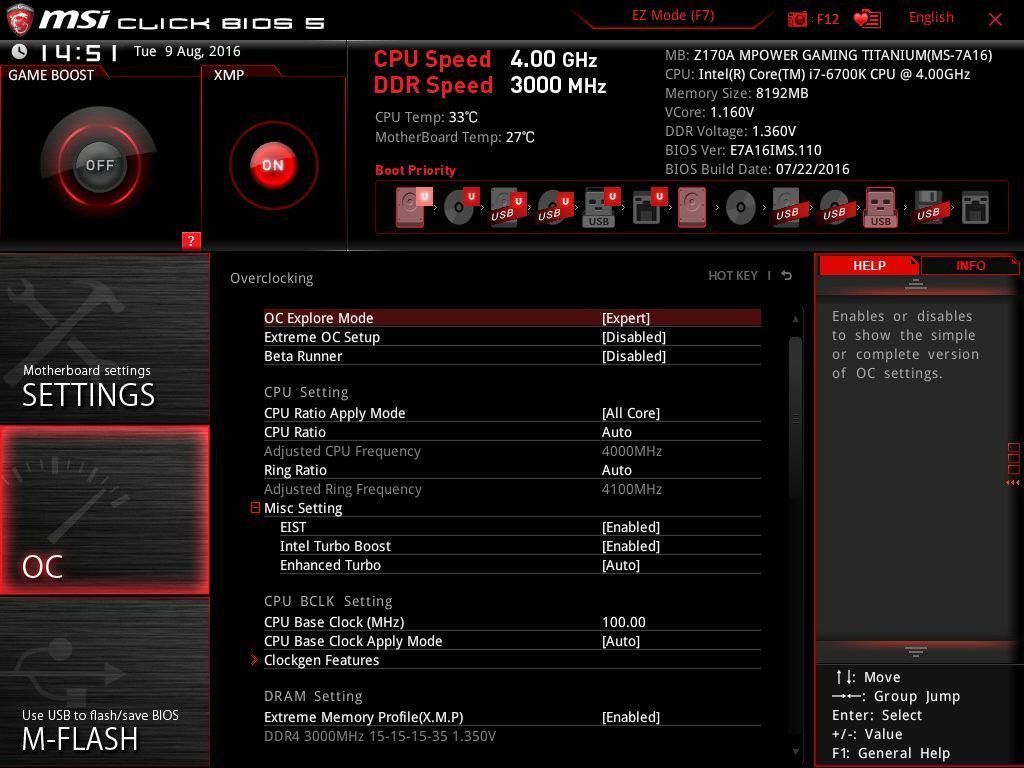This screenshot has height=768, width=1024.
Task: Open the red question mark help for Game Boost
Action: pos(191,240)
